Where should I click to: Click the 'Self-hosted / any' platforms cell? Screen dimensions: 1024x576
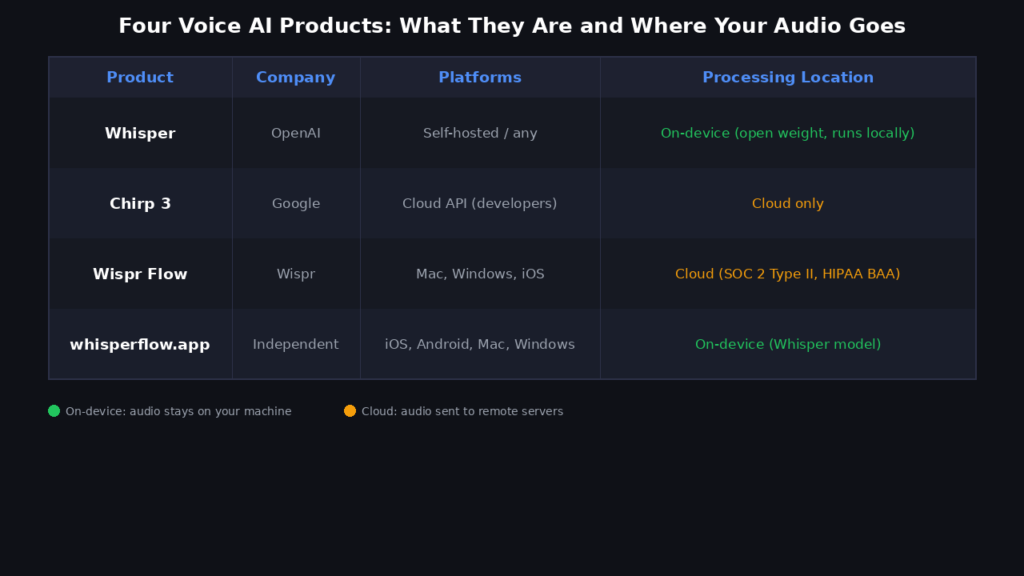[x=480, y=133]
